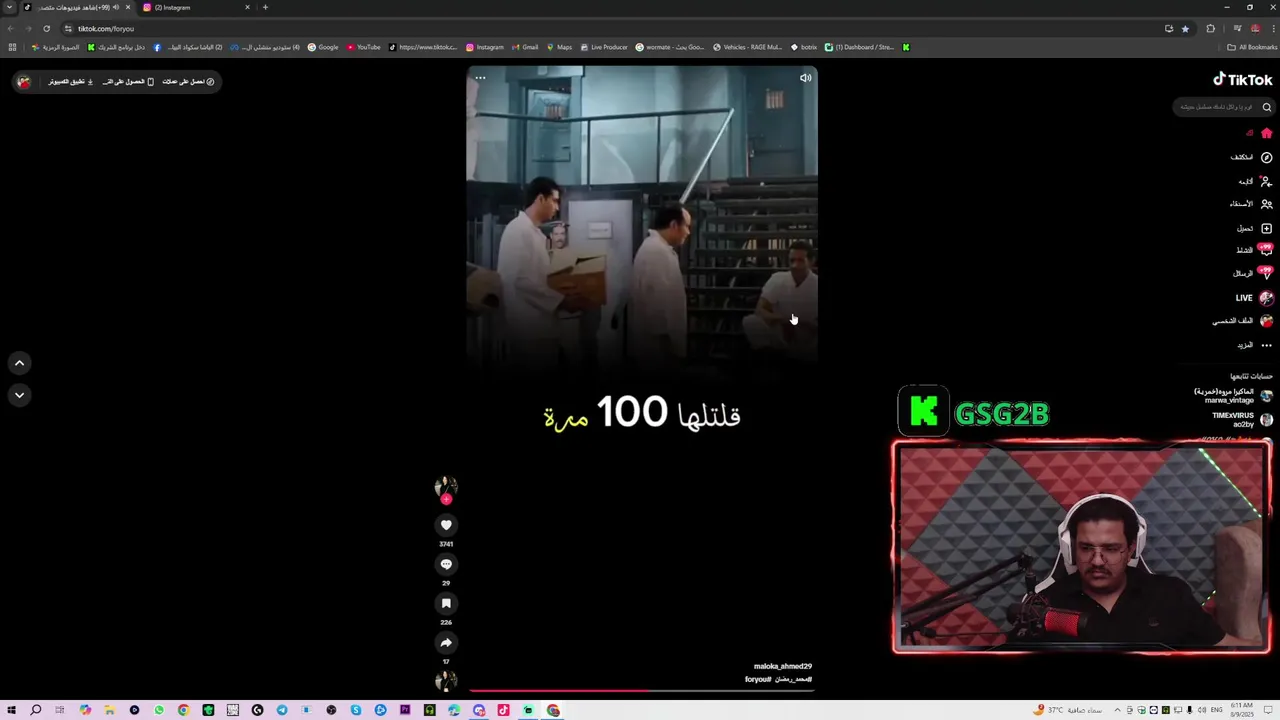
Task: Save the video with bookmark icon
Action: [x=446, y=603]
